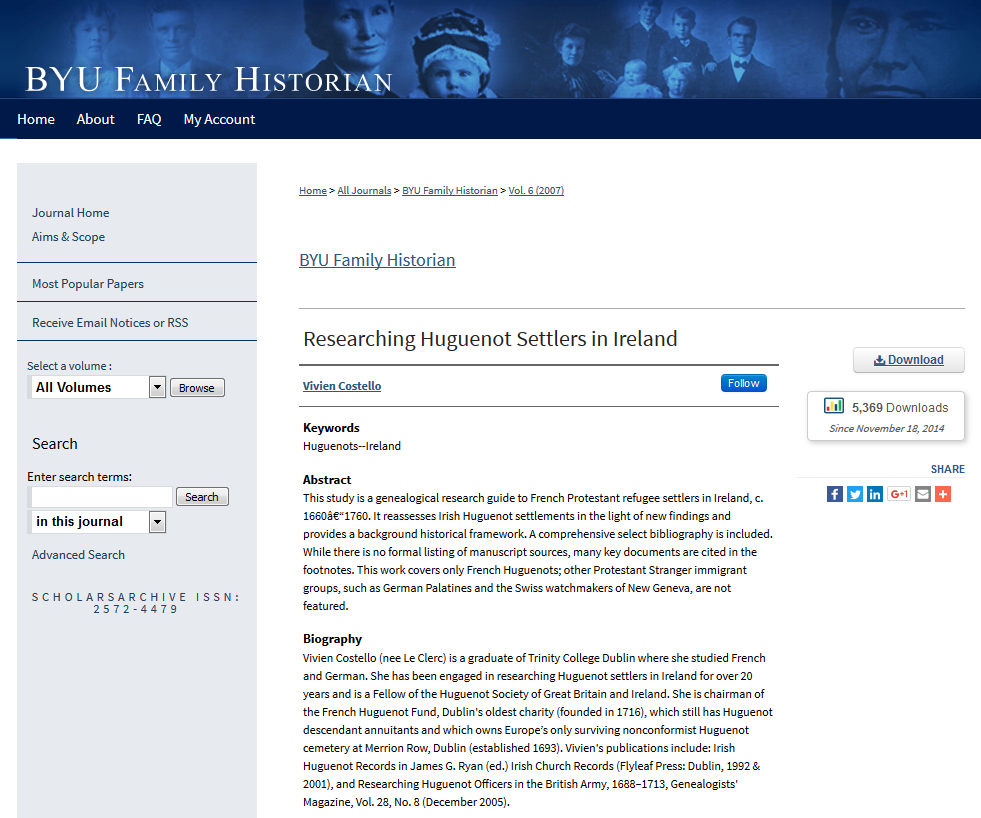Click All Journals breadcrumb link
The height and width of the screenshot is (818, 981).
pos(364,190)
